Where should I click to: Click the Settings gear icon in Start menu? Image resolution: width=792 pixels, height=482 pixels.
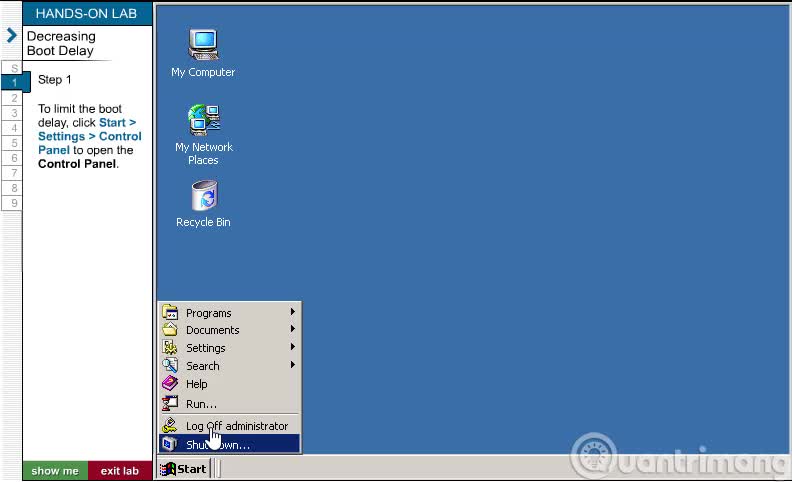pos(170,348)
